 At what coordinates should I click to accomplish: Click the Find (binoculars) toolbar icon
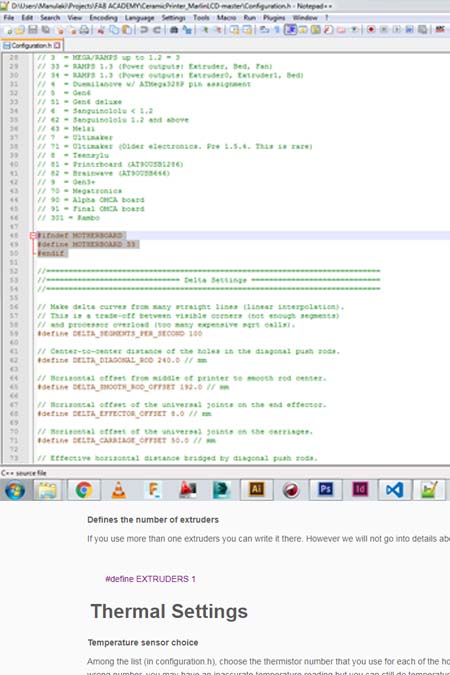click(x=174, y=30)
